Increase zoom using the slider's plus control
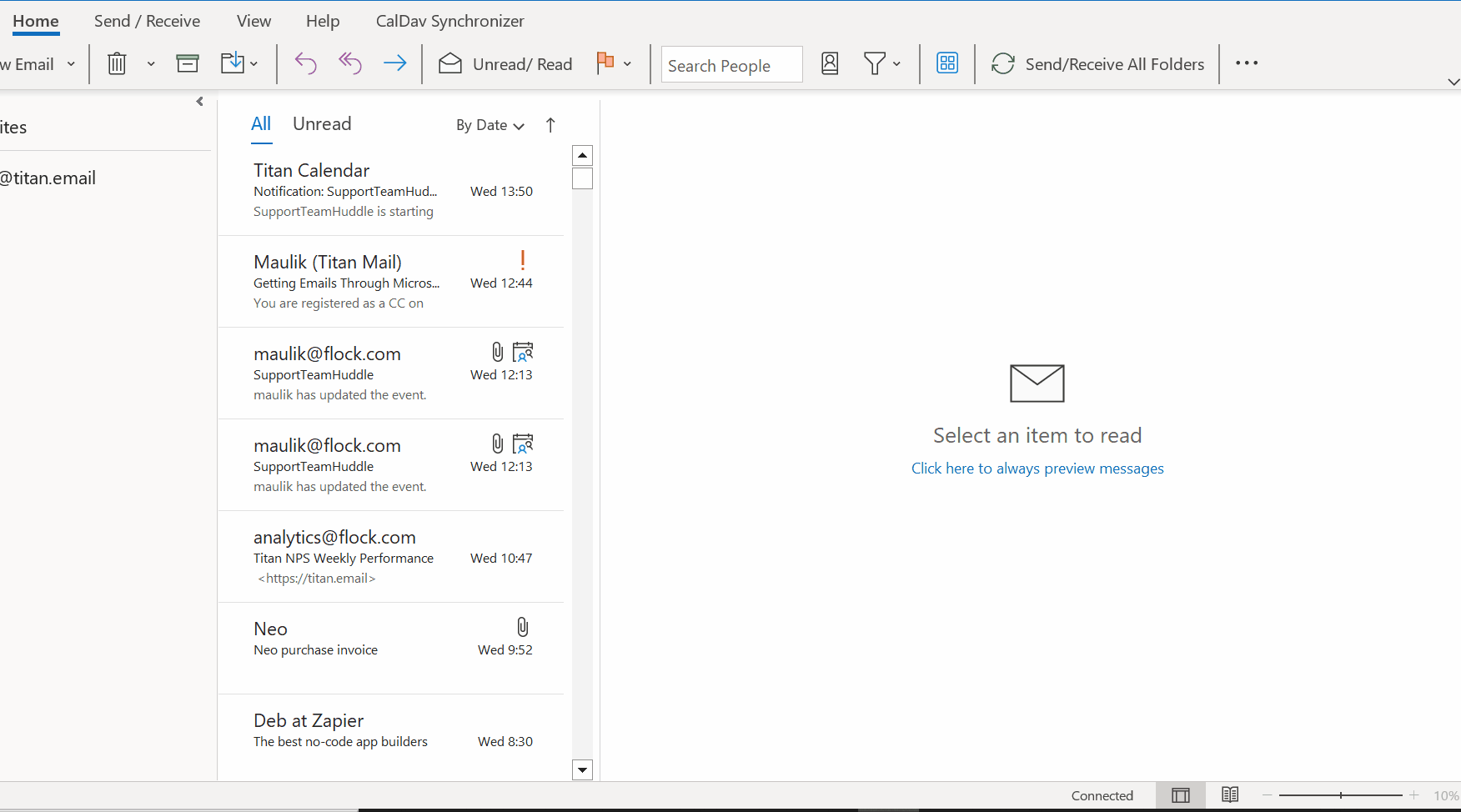This screenshot has height=812, width=1461. coord(1413,795)
